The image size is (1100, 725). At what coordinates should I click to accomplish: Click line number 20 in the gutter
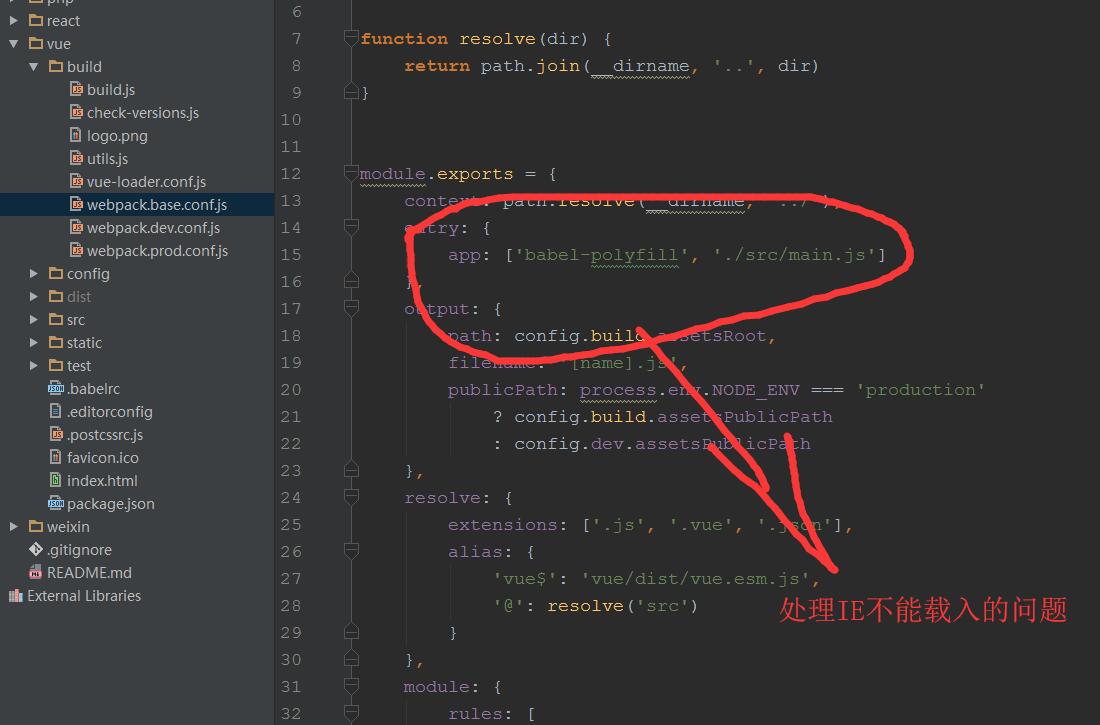[290, 389]
